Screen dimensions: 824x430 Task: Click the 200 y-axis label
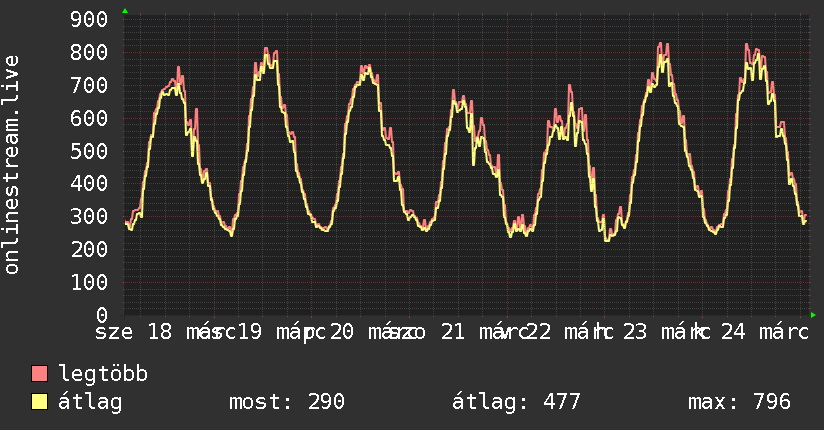[89, 249]
